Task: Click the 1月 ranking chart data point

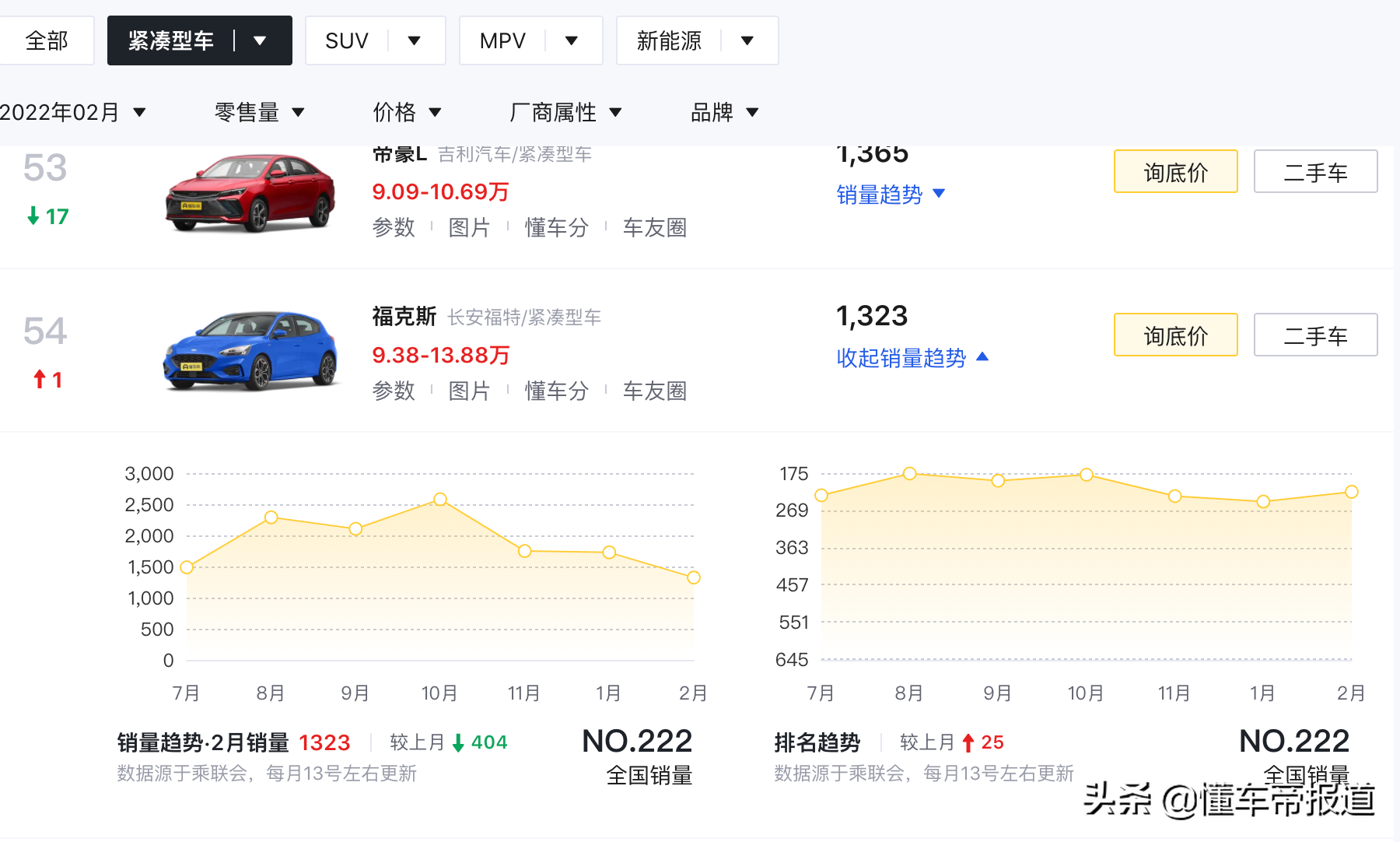Action: (1263, 502)
